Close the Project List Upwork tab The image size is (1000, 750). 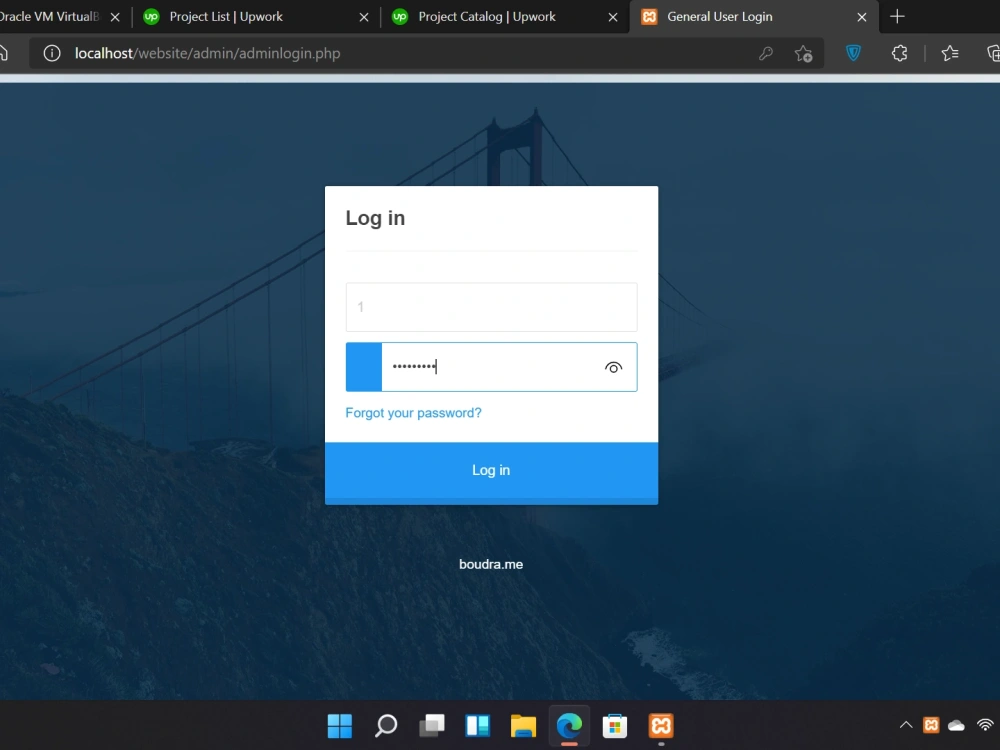pyautogui.click(x=364, y=17)
